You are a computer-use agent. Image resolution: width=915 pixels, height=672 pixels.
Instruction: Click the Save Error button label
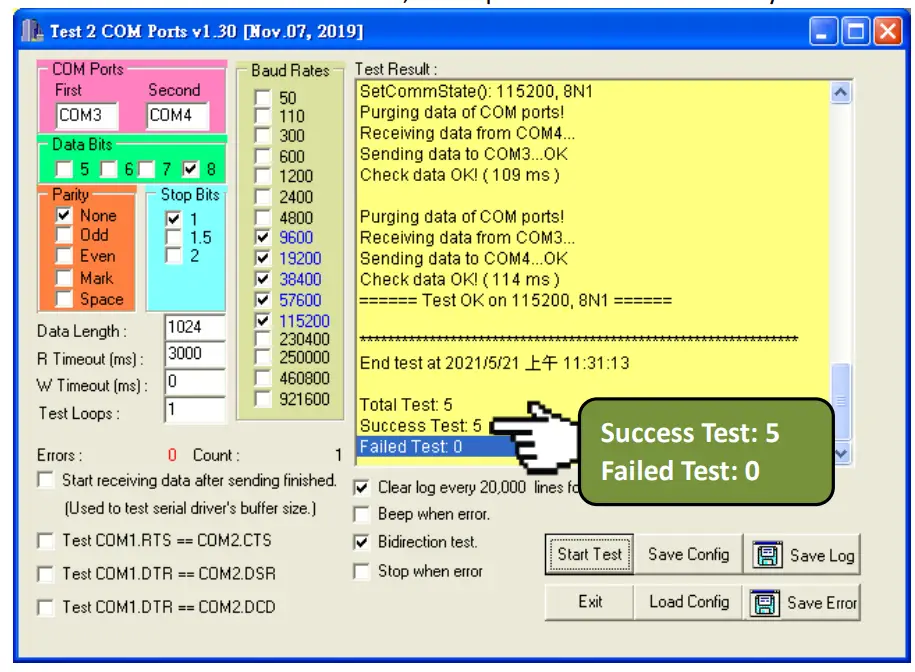click(822, 603)
